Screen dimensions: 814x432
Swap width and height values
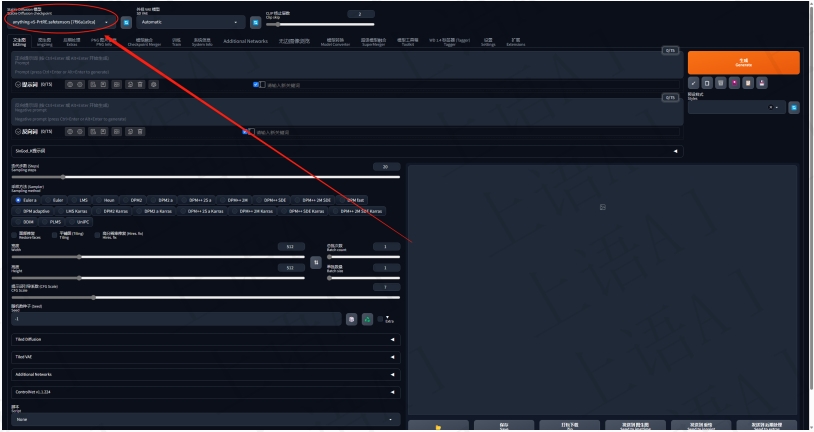316,262
